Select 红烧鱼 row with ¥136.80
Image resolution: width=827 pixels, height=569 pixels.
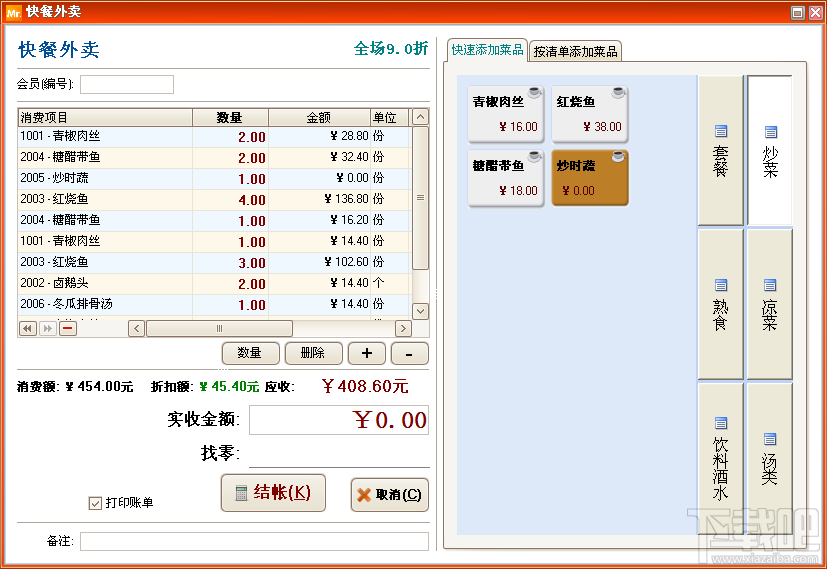(215, 199)
